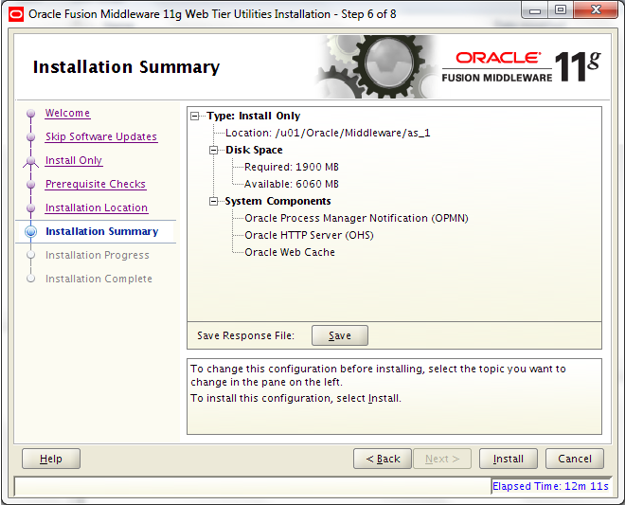The height and width of the screenshot is (506, 626).
Task: Click the Type: Install Only label
Action: 253,116
